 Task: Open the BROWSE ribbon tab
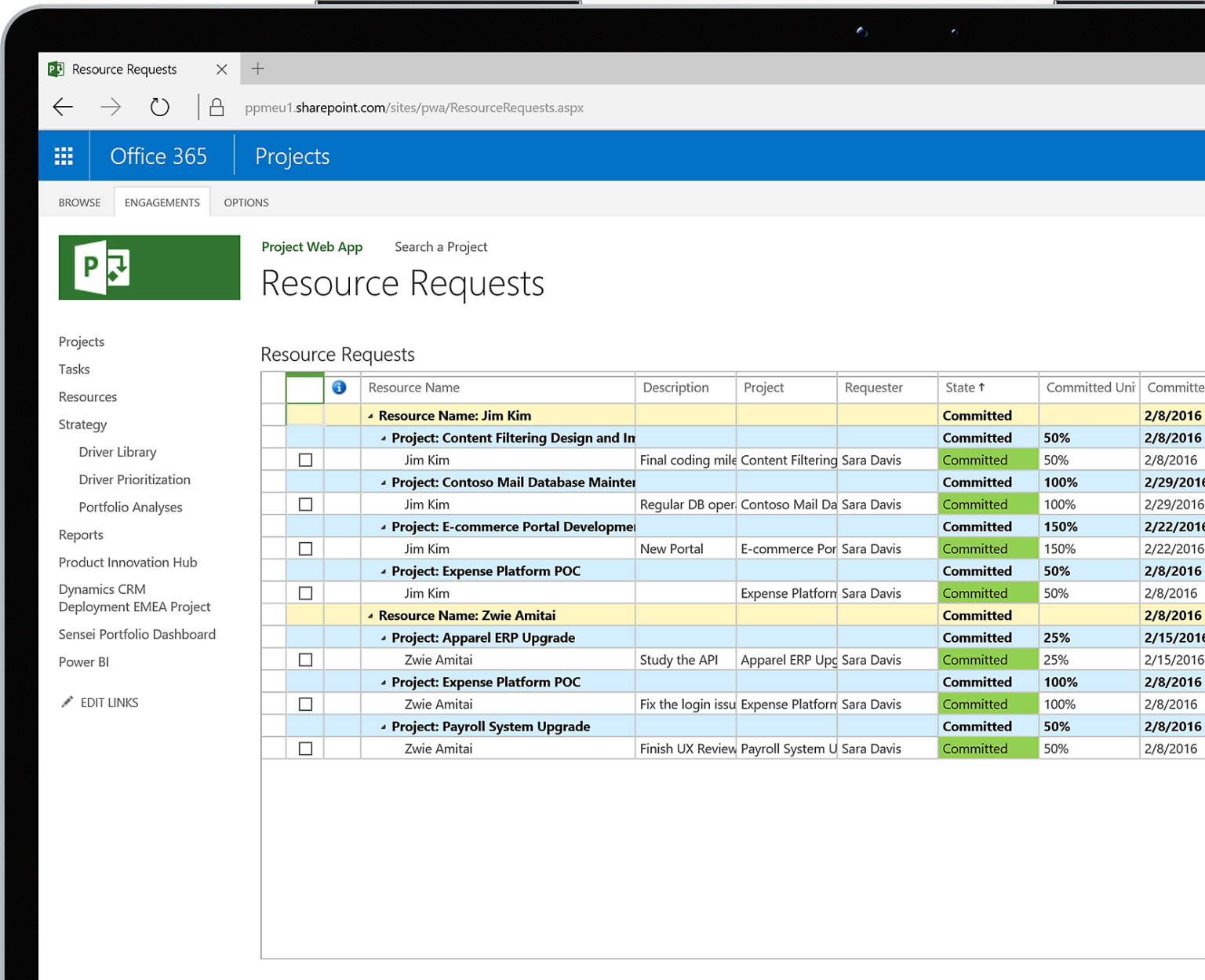click(78, 202)
